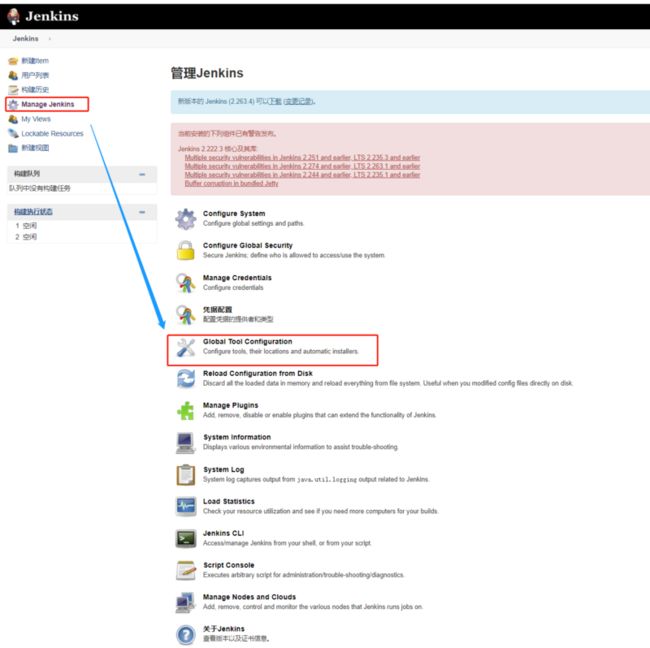Open Manage Nodes and Clouds title
The width and height of the screenshot is (650, 648).
click(249, 597)
